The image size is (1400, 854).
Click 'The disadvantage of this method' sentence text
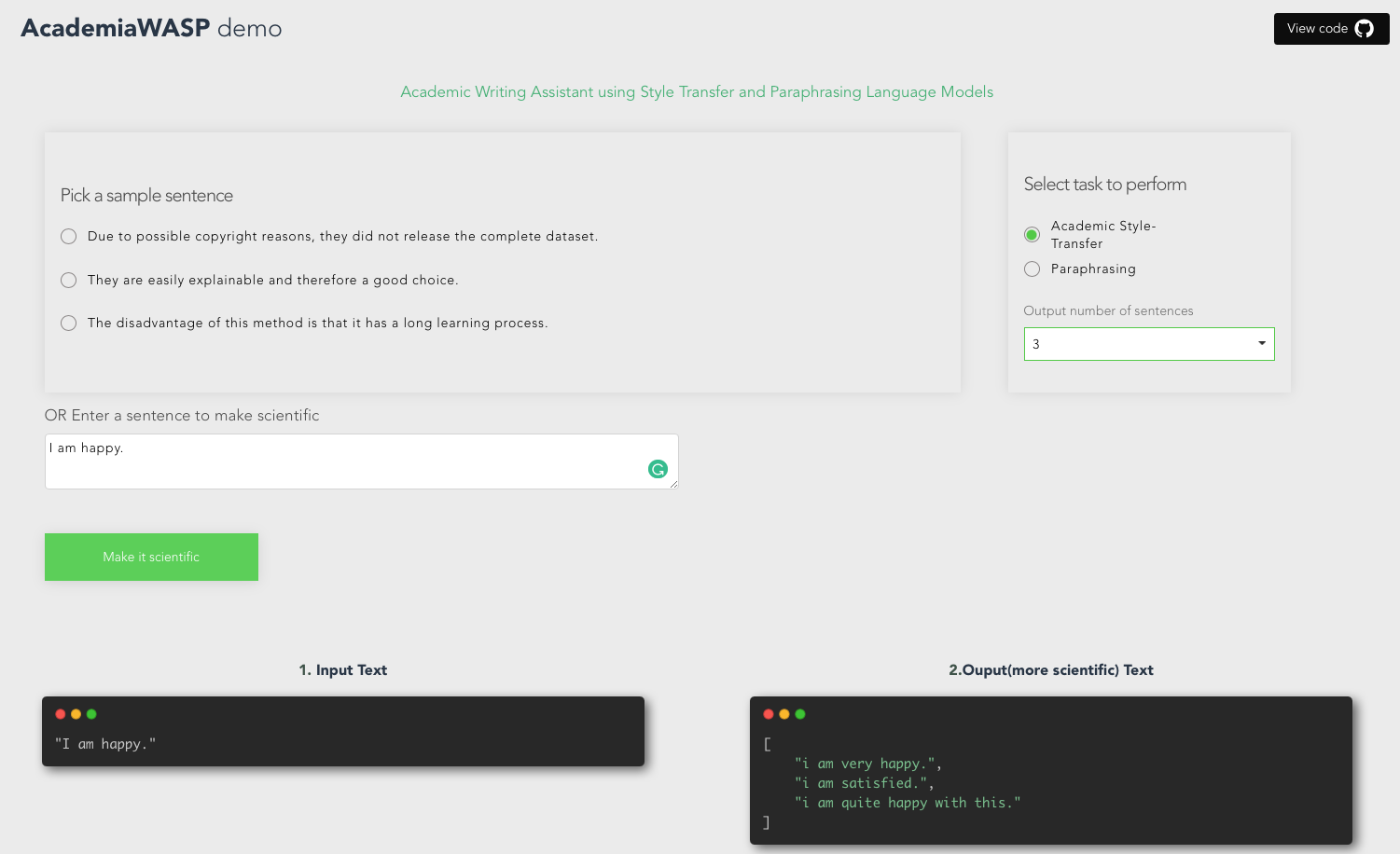[317, 323]
